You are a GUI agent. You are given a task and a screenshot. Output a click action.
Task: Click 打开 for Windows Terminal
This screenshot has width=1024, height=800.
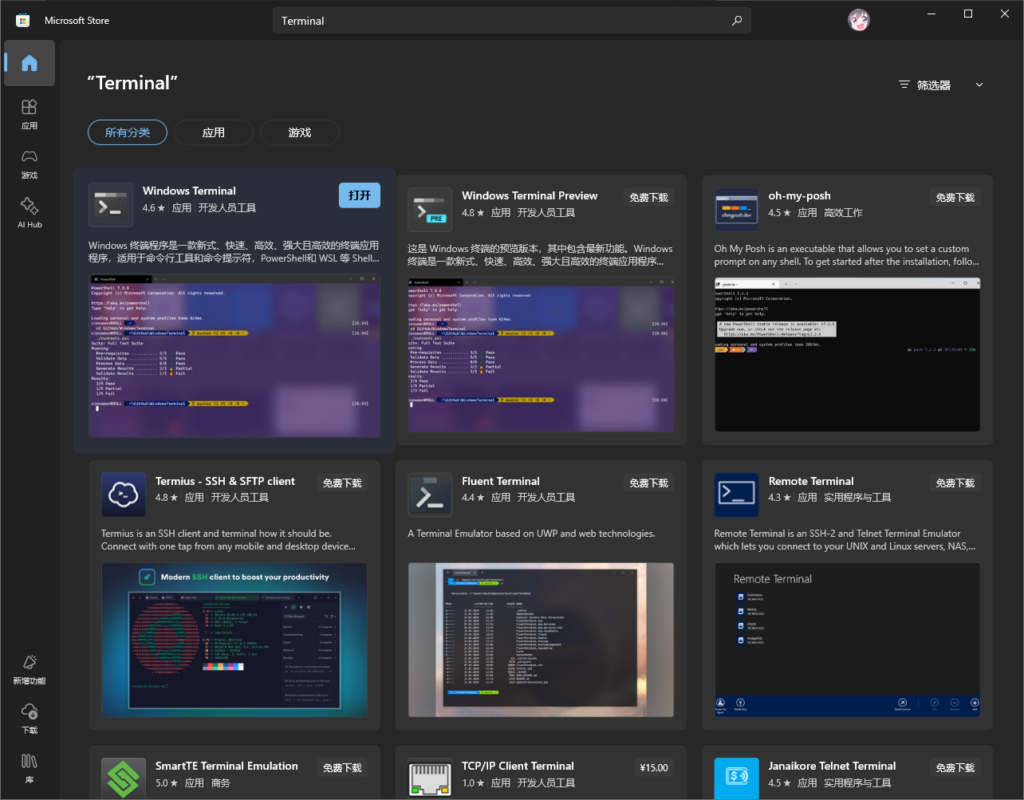tap(359, 195)
